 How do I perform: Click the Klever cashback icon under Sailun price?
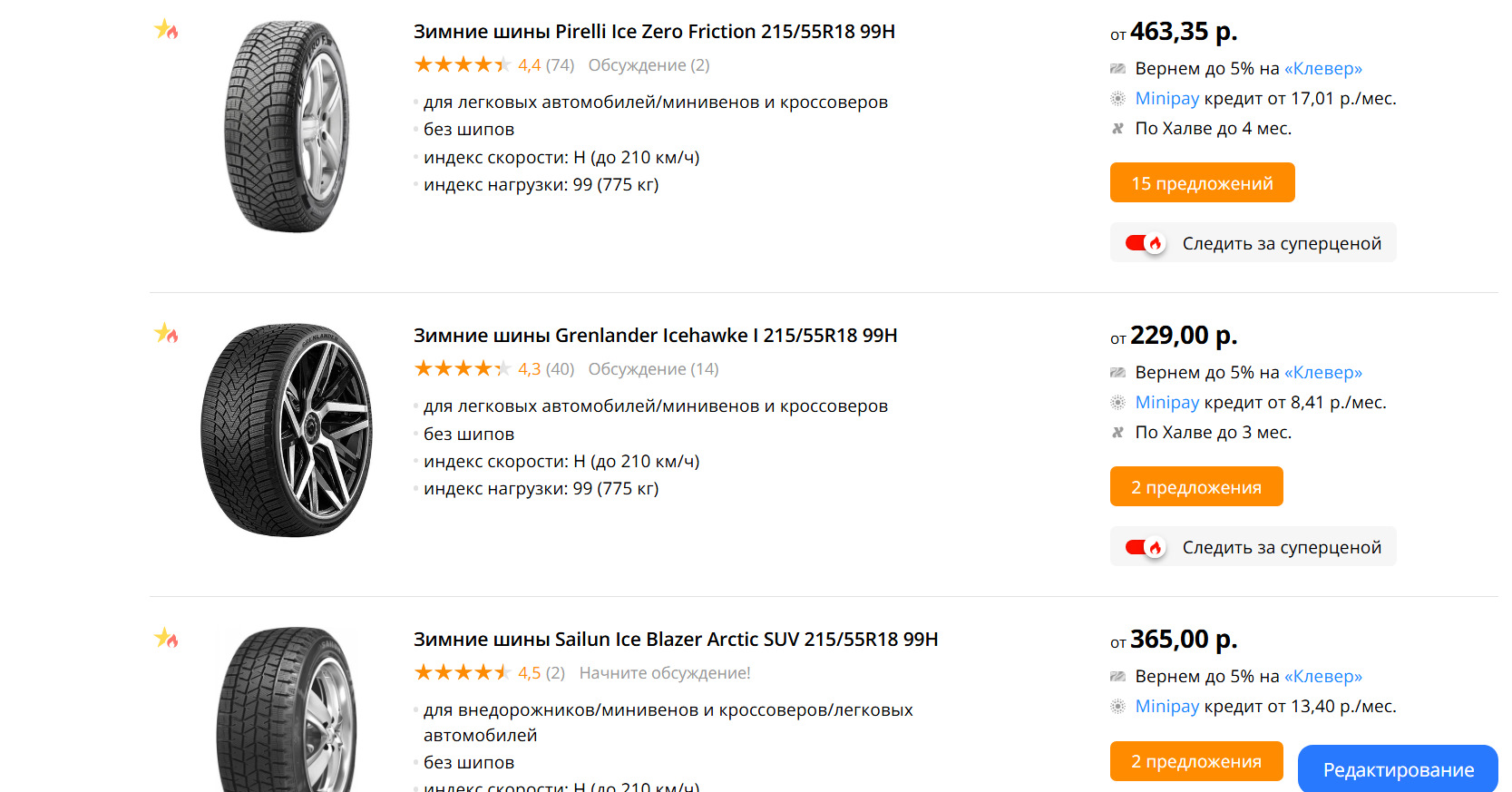click(1117, 677)
